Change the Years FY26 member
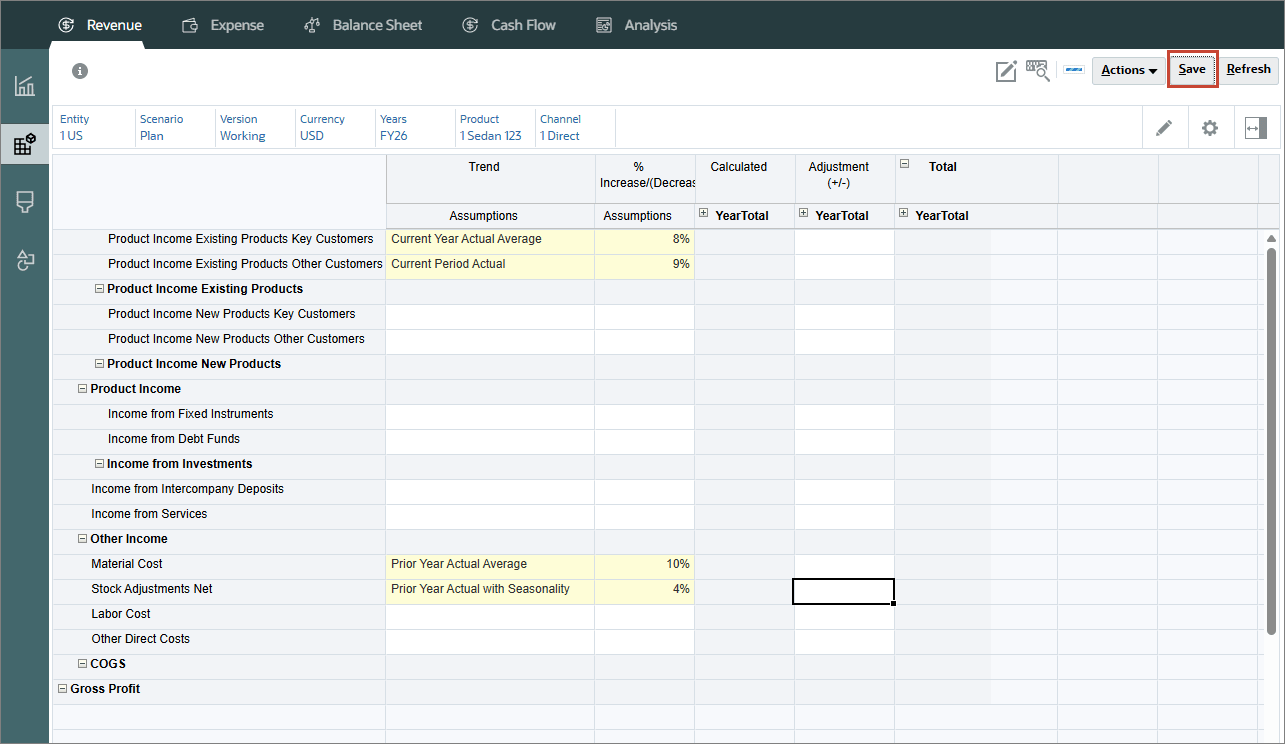The width and height of the screenshot is (1285, 744). click(x=414, y=127)
